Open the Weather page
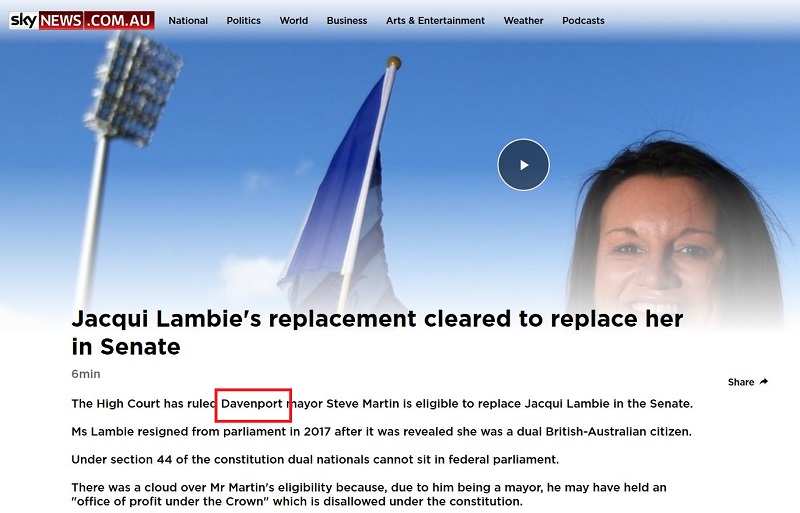The width and height of the screenshot is (800, 513). click(523, 21)
